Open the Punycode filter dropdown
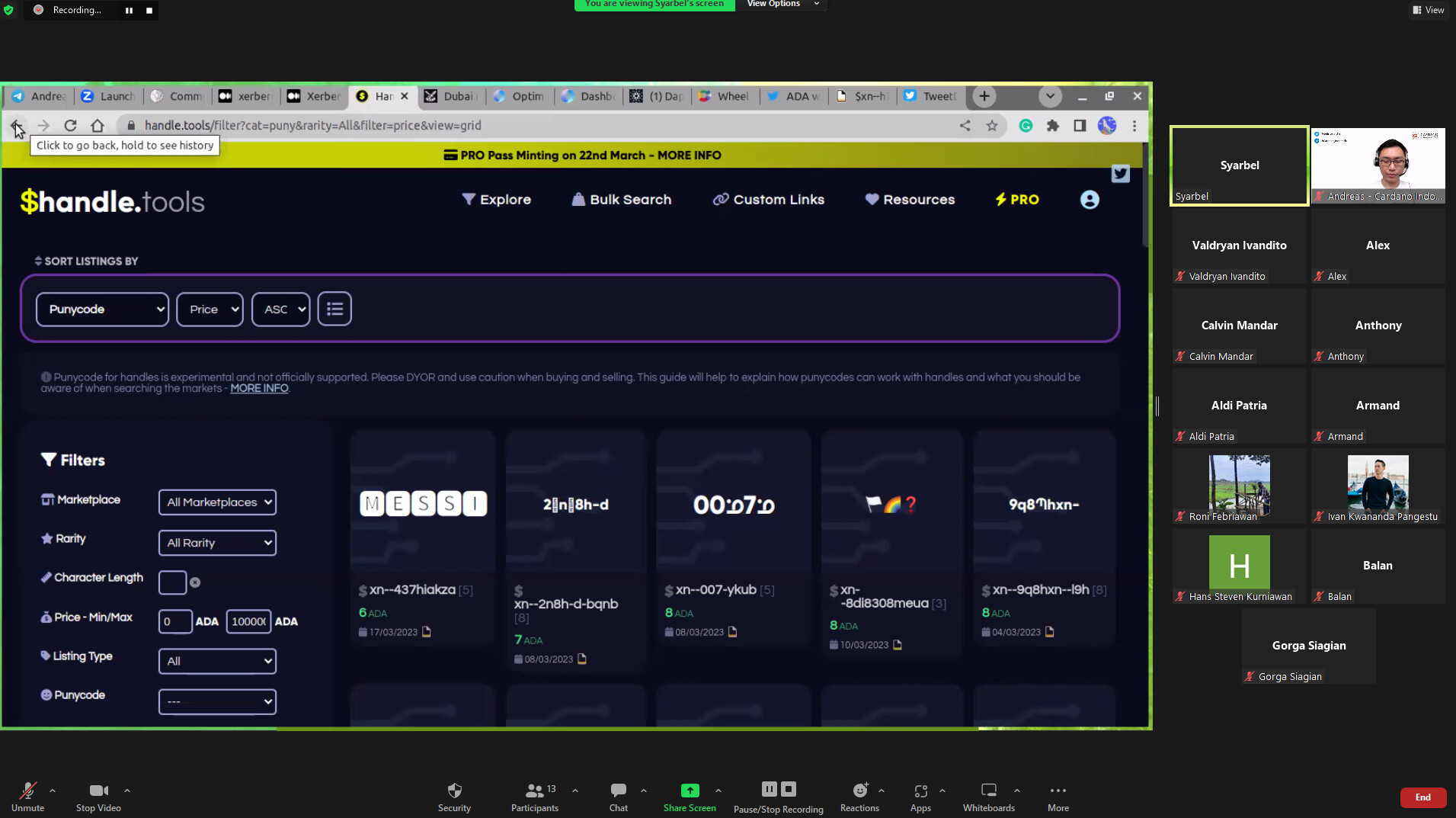This screenshot has width=1456, height=818. (217, 701)
